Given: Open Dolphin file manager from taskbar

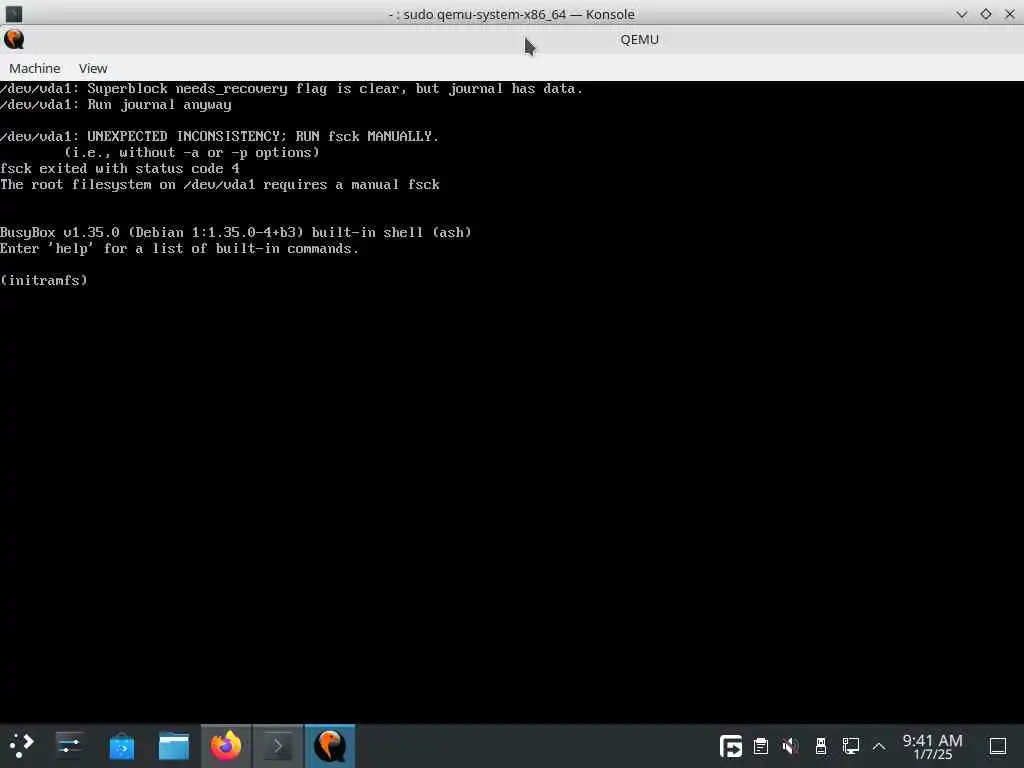Looking at the screenshot, I should click(x=174, y=746).
